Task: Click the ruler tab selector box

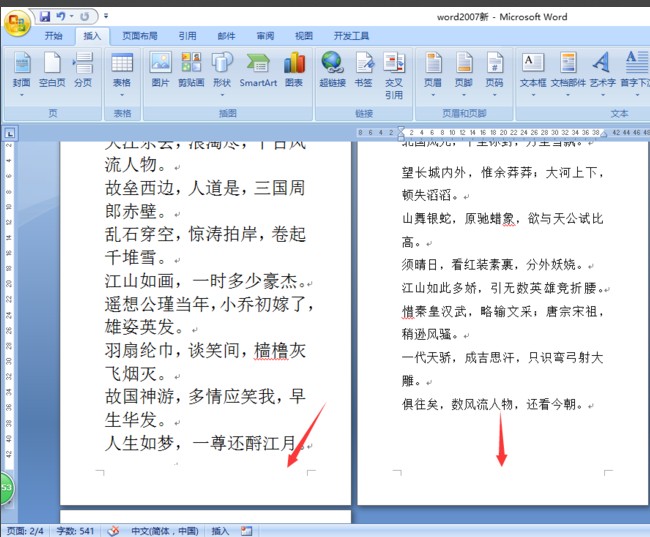Action: [10, 133]
